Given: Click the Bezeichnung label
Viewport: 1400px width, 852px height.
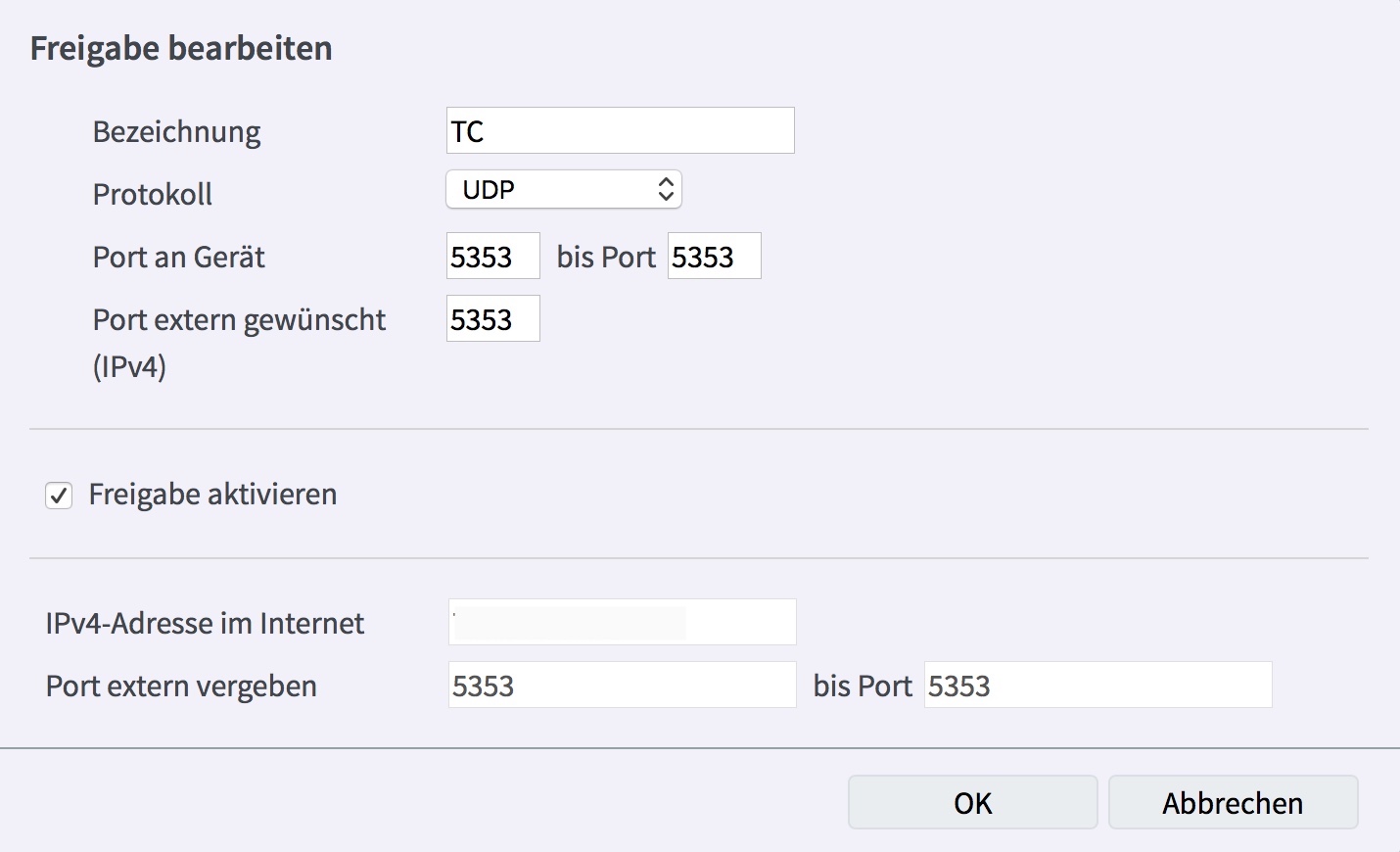Looking at the screenshot, I should pos(176,132).
